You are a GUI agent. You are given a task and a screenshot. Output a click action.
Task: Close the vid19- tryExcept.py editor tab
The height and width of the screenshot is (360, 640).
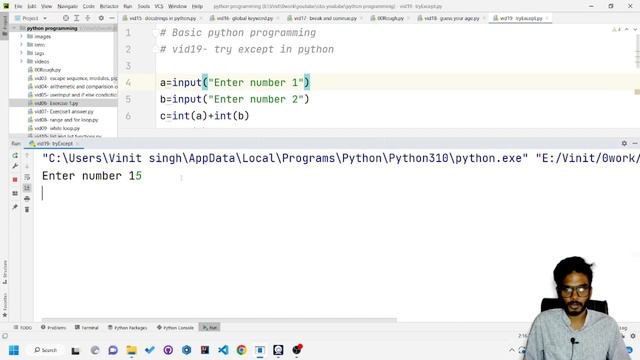tap(547, 18)
